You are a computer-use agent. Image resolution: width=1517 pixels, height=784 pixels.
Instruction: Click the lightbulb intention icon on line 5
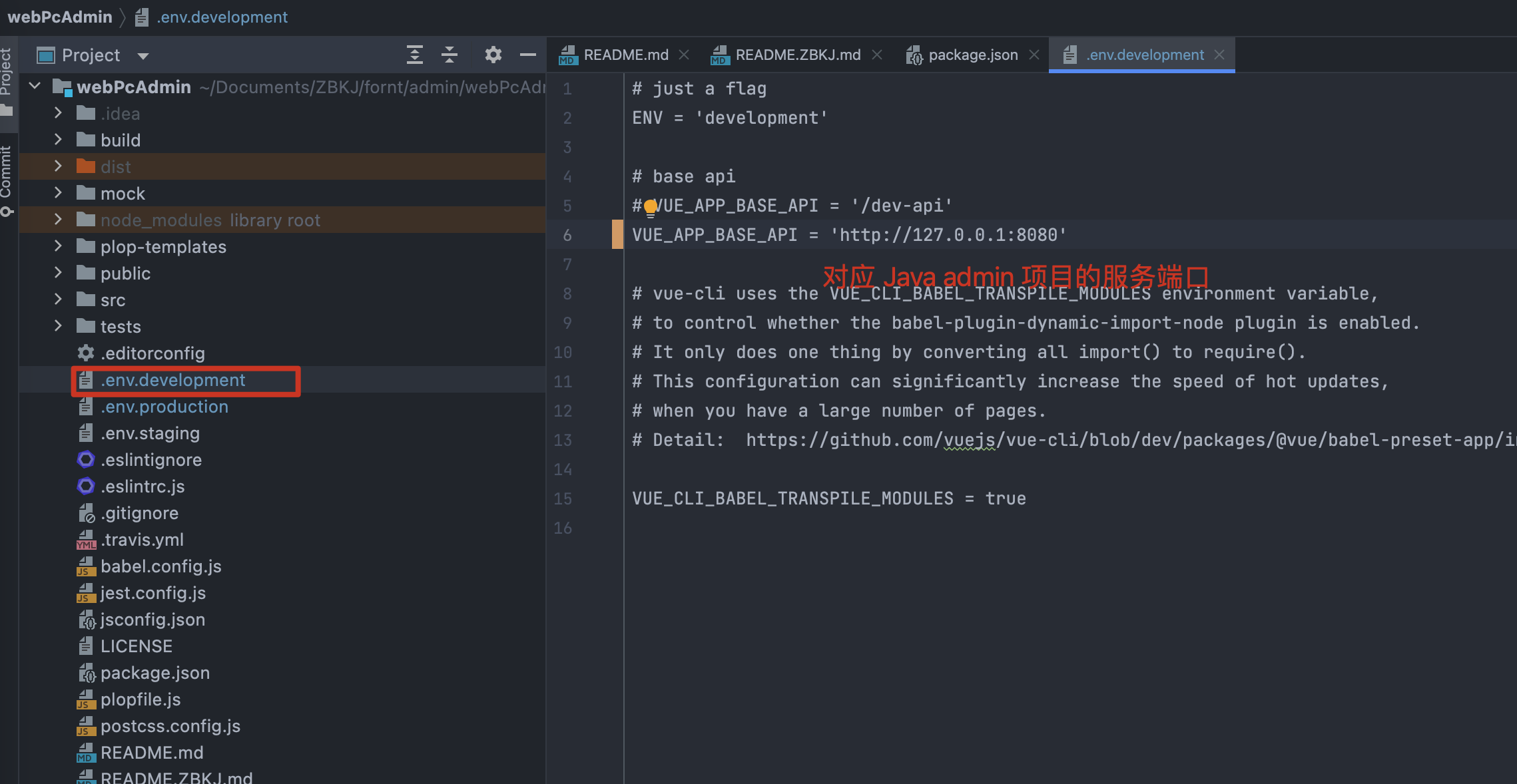(x=651, y=206)
